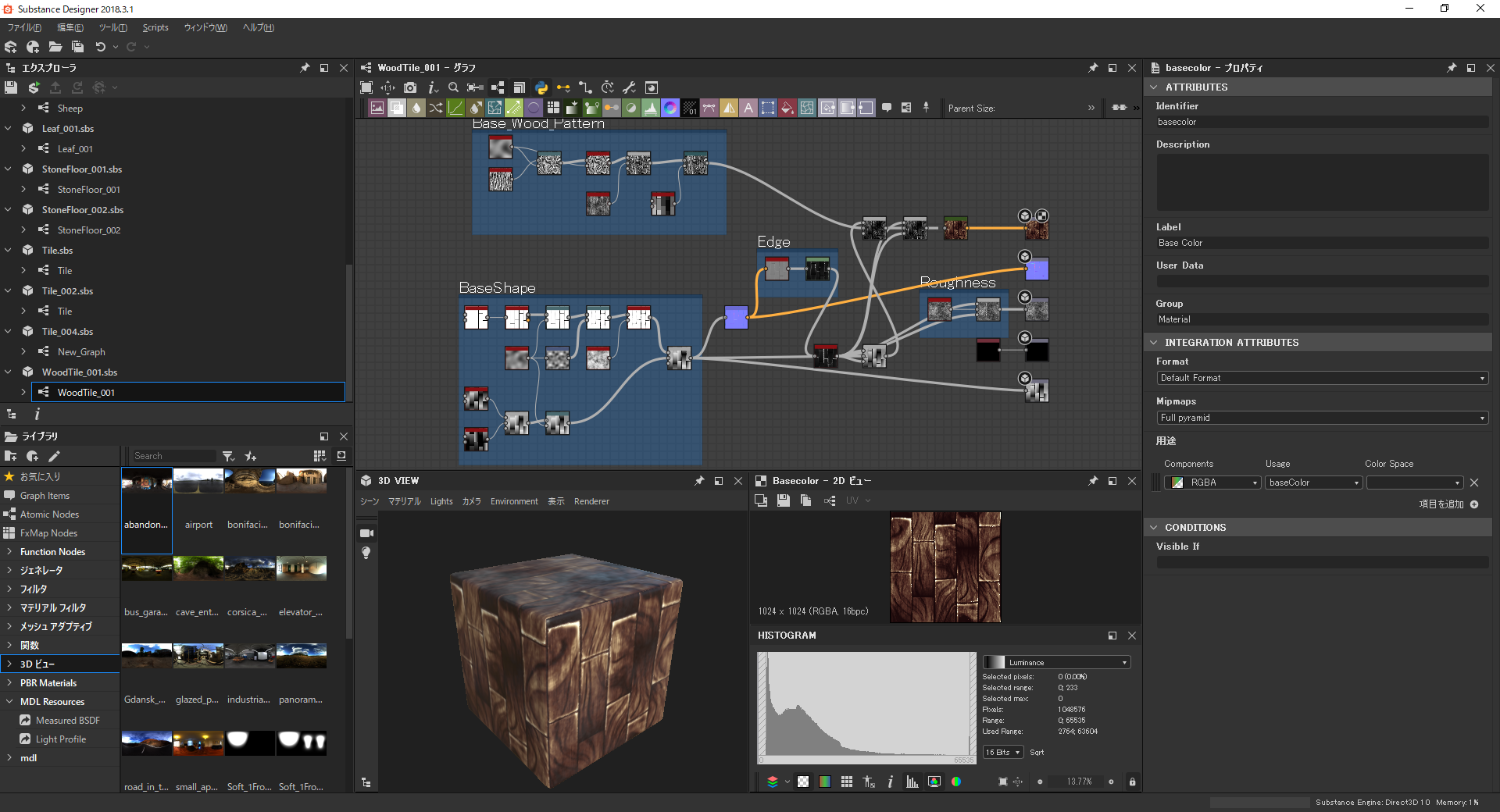Open the Python scripting icon in graph toolbar

pos(541,87)
